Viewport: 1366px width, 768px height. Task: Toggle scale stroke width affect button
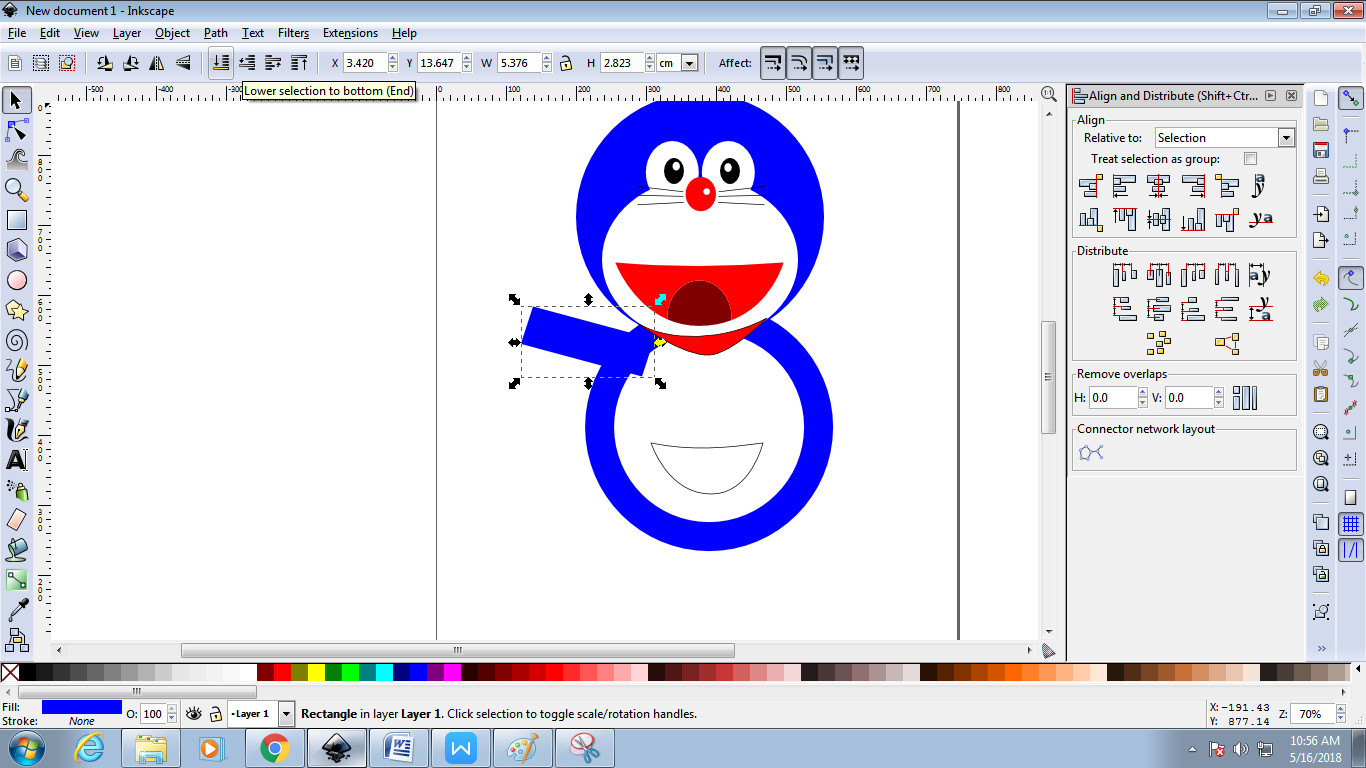pyautogui.click(x=772, y=63)
